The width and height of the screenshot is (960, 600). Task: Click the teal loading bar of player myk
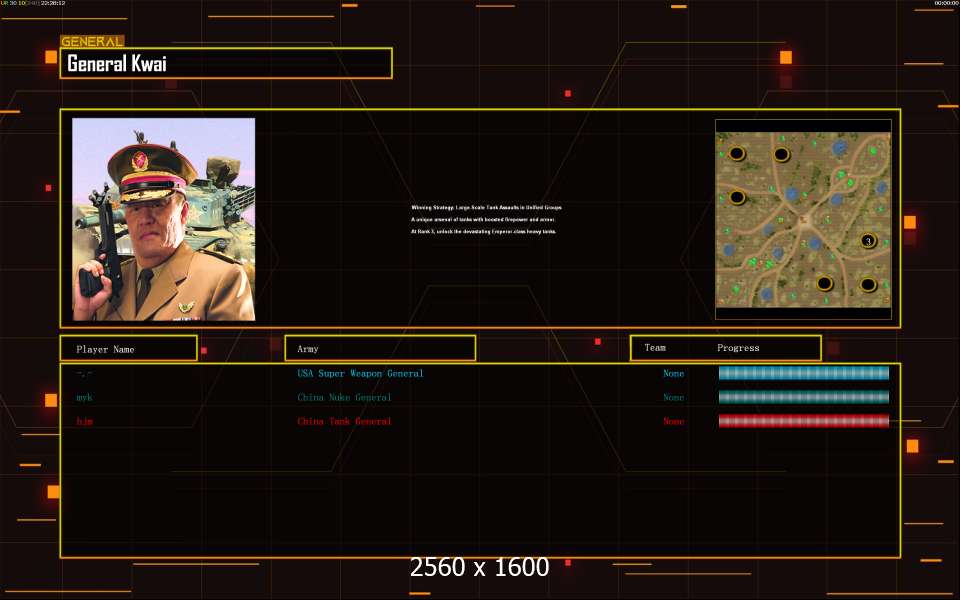(803, 397)
